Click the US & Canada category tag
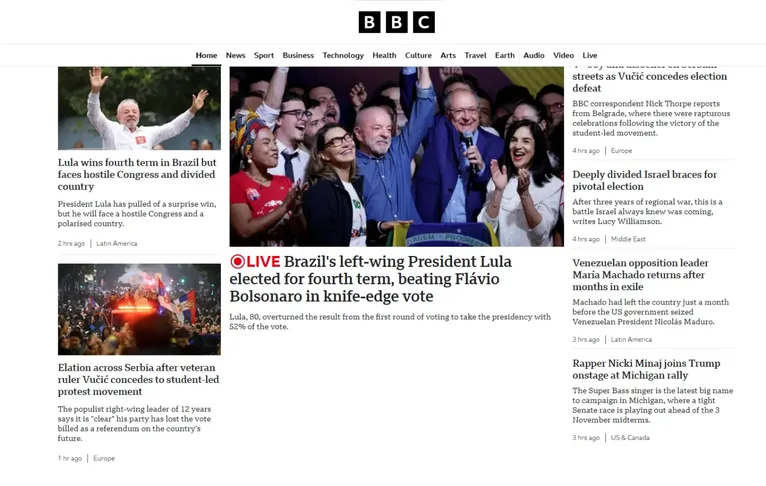 tap(630, 438)
